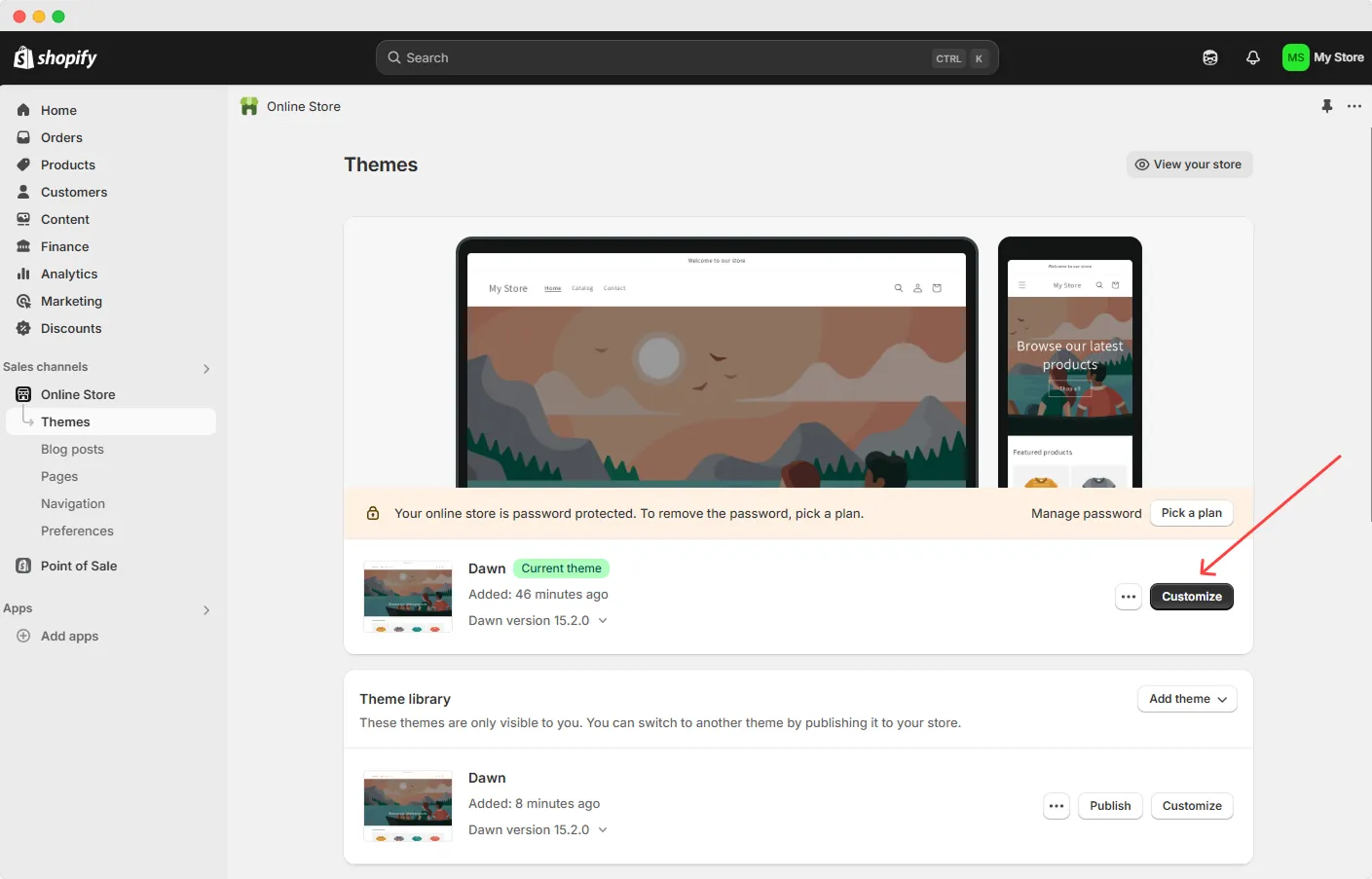1372x879 pixels.
Task: Click the View your store button
Action: click(x=1189, y=165)
